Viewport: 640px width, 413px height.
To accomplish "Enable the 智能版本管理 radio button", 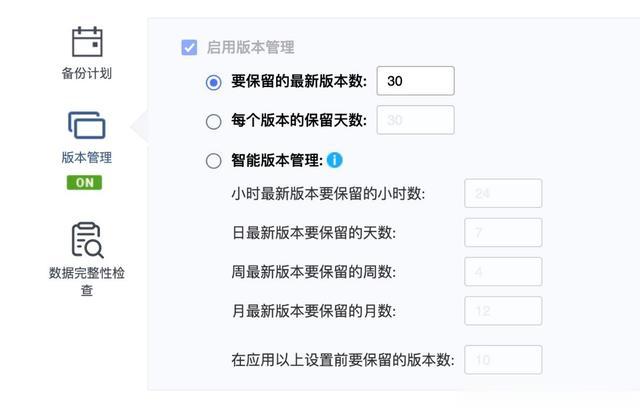I will click(213, 161).
